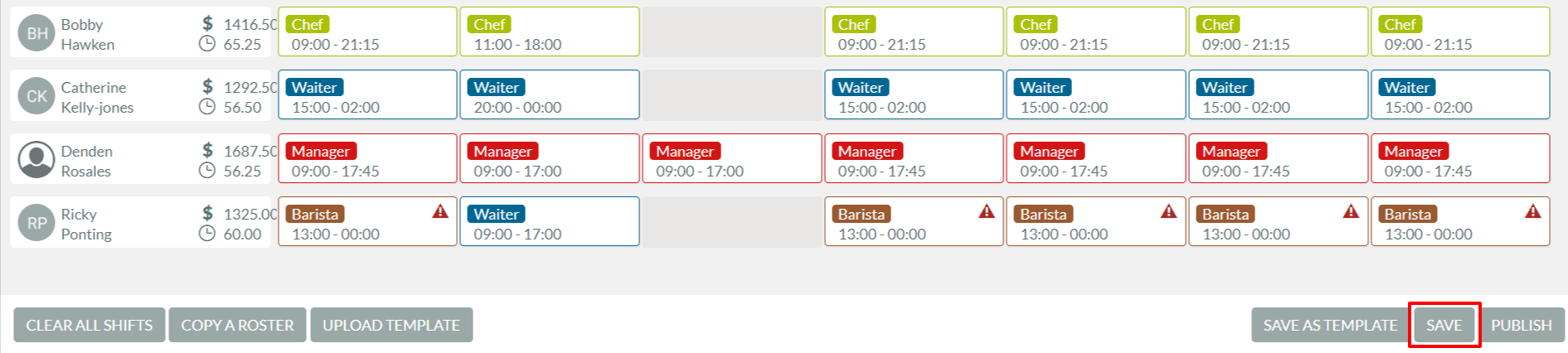Click warning icon on Ricky's last Barista shift
1568x353 pixels.
click(x=1533, y=211)
